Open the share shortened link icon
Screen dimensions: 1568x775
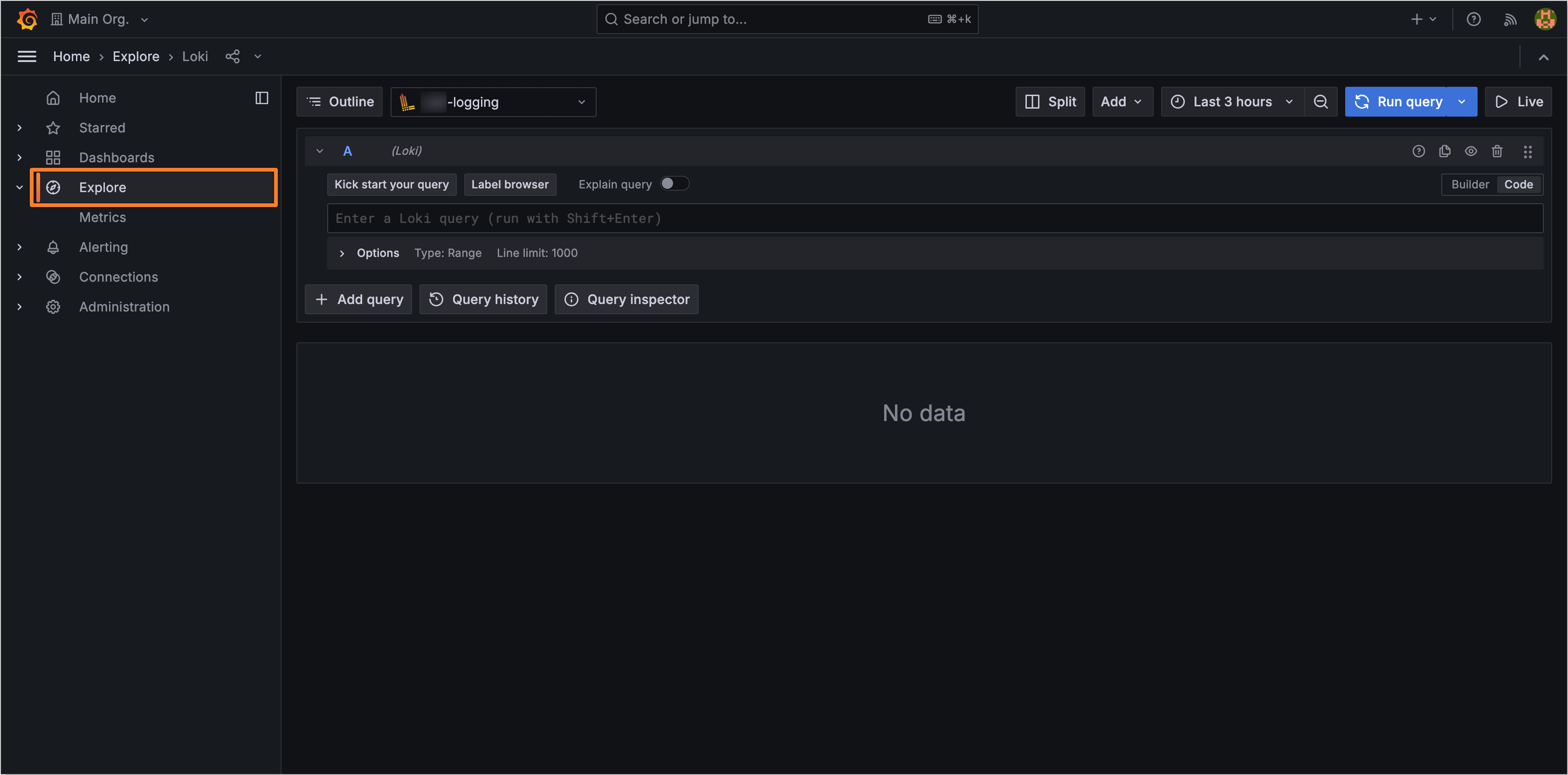point(233,56)
